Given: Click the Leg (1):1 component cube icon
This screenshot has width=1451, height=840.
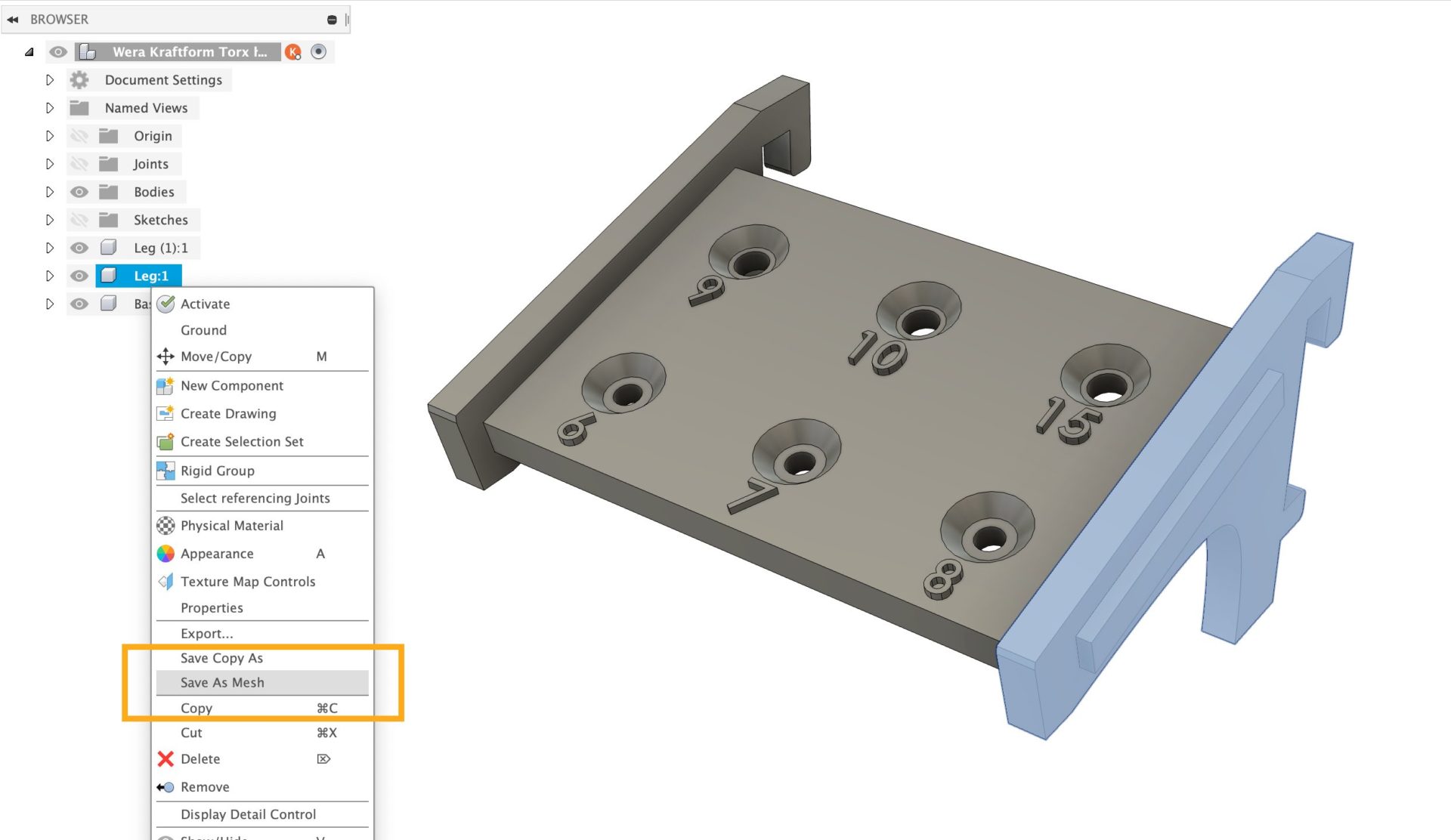Looking at the screenshot, I should 109,248.
